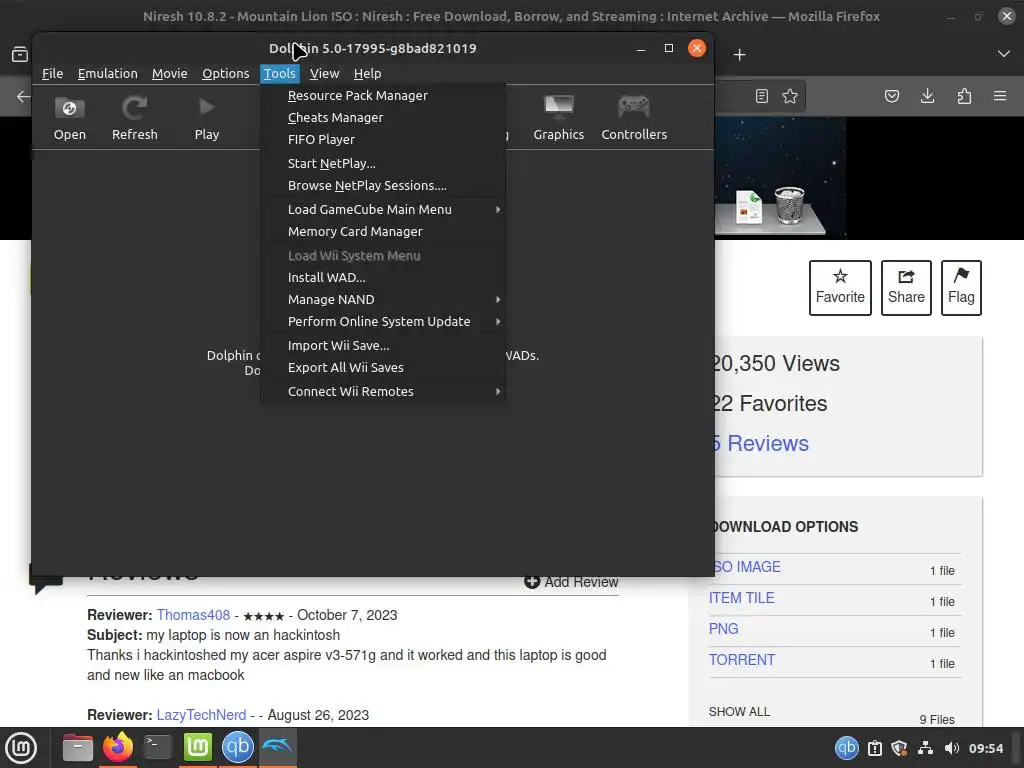This screenshot has width=1024, height=768.
Task: Click the Favorite button on archive page
Action: point(840,287)
